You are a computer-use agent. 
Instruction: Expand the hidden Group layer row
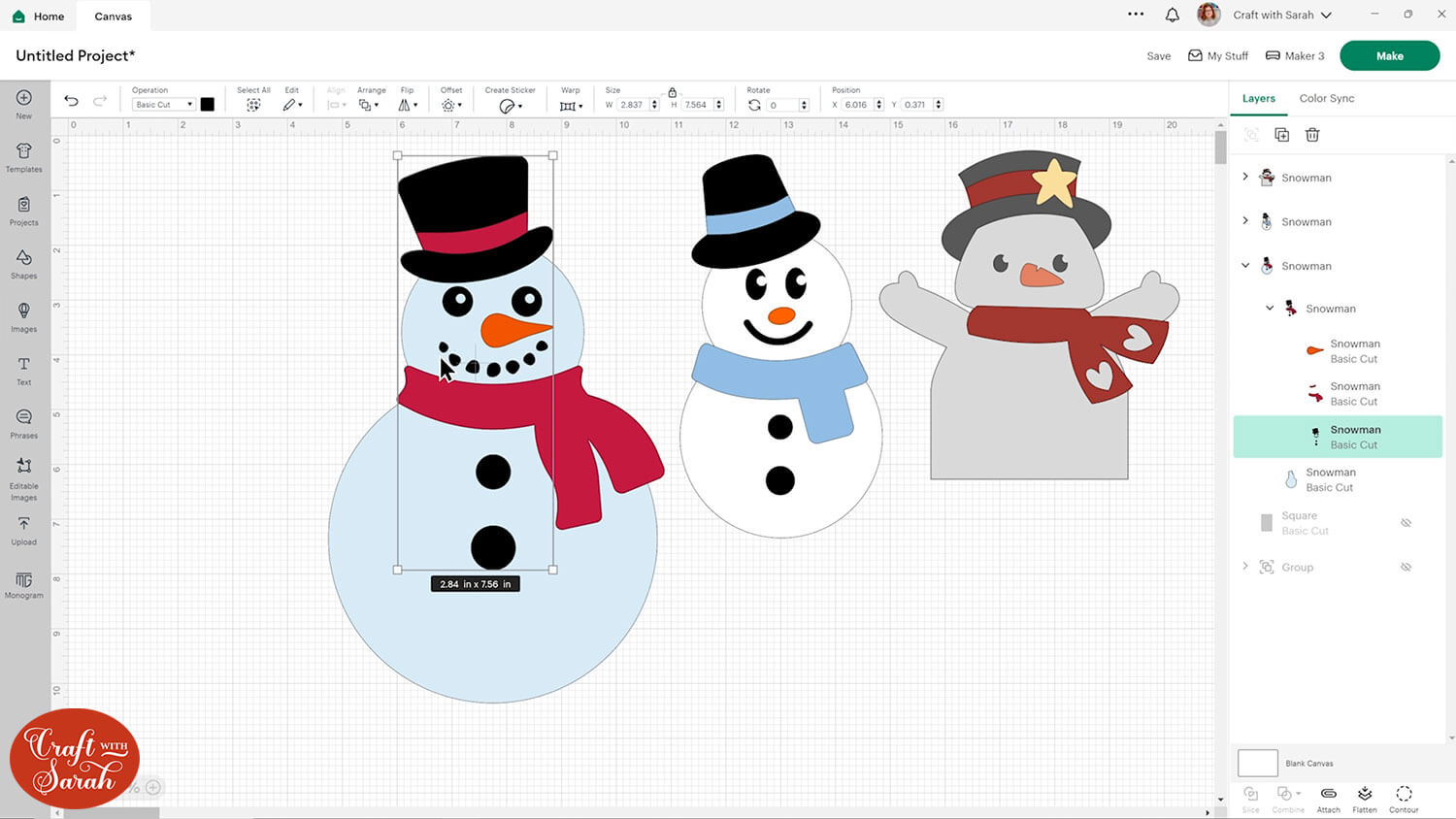1245,567
